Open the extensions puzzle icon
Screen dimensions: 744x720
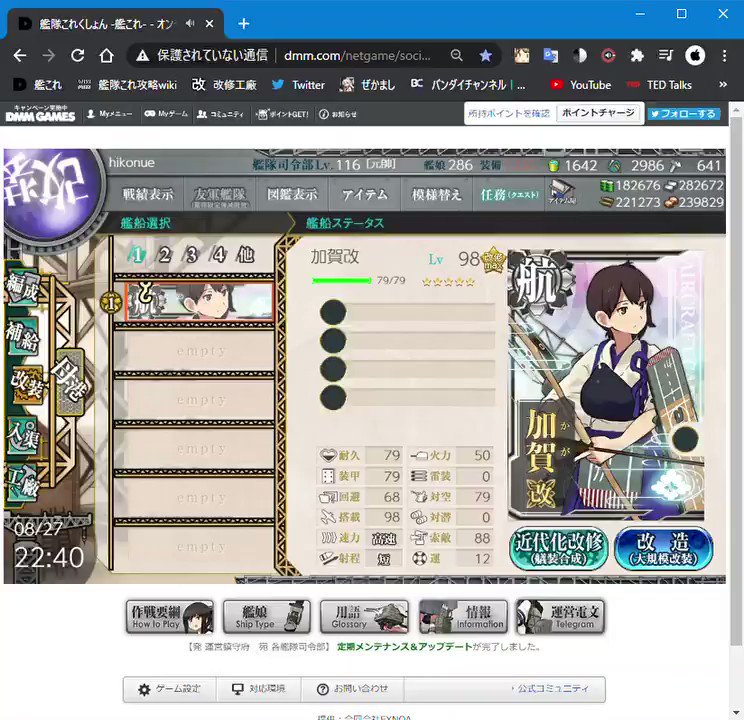coord(637,56)
